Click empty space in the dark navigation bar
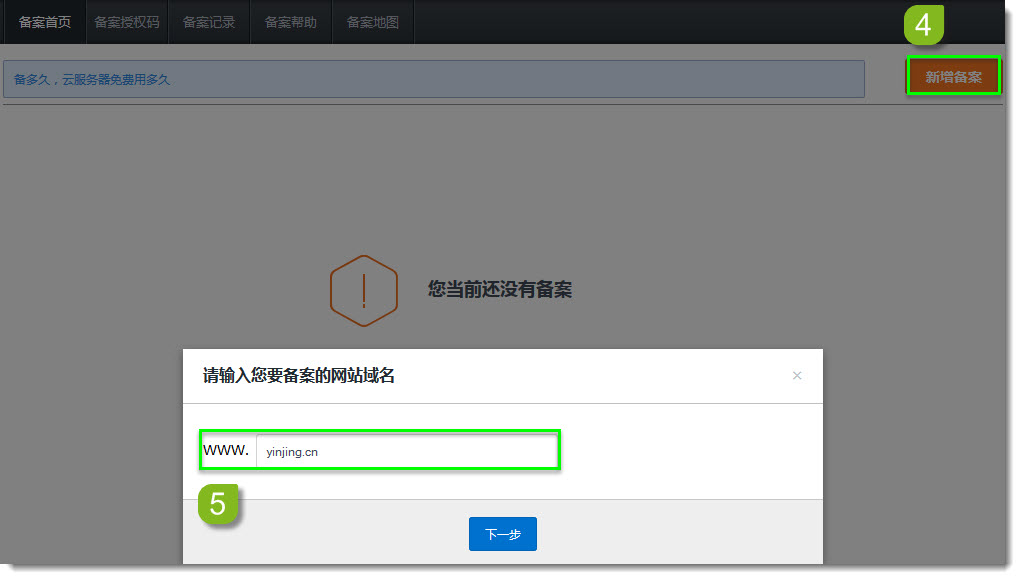This screenshot has height=579, width=1020. (650, 22)
